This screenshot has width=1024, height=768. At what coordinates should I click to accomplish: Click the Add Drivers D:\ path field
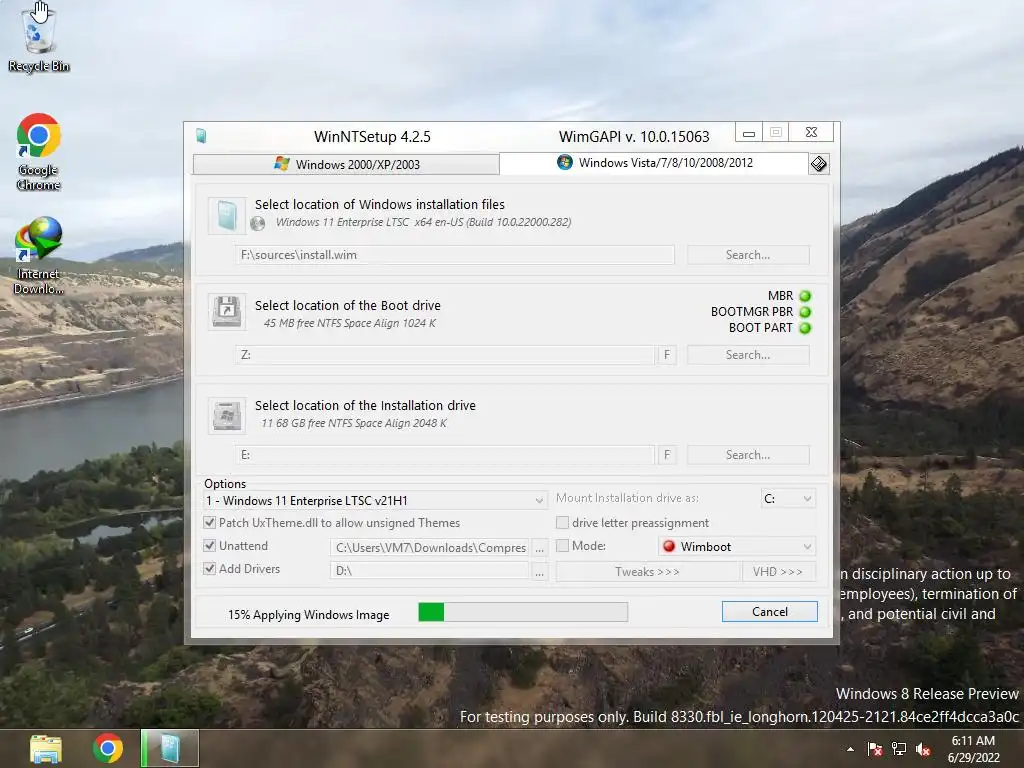430,571
